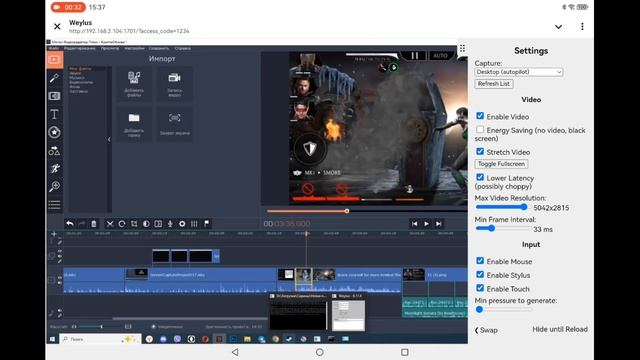
Task: Open the Animation running man icon
Action: (54, 168)
